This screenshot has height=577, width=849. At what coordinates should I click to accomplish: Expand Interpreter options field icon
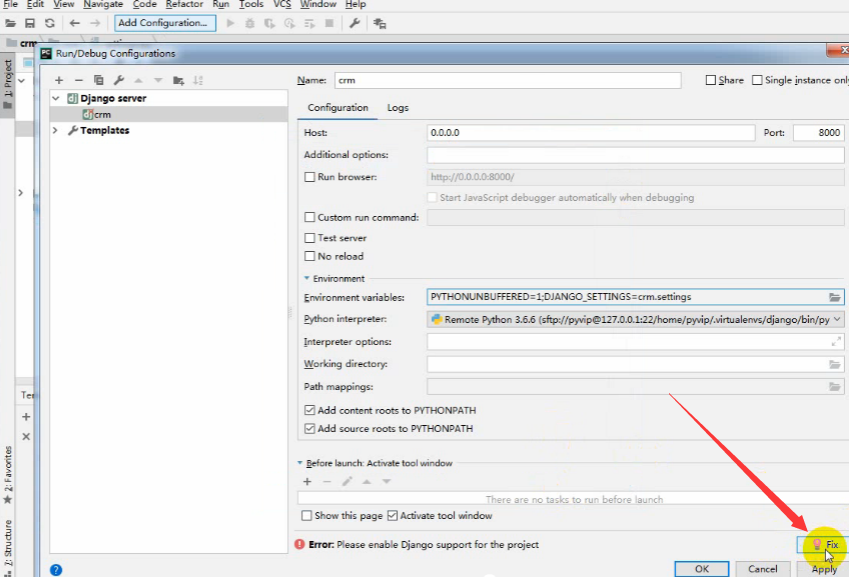click(836, 342)
